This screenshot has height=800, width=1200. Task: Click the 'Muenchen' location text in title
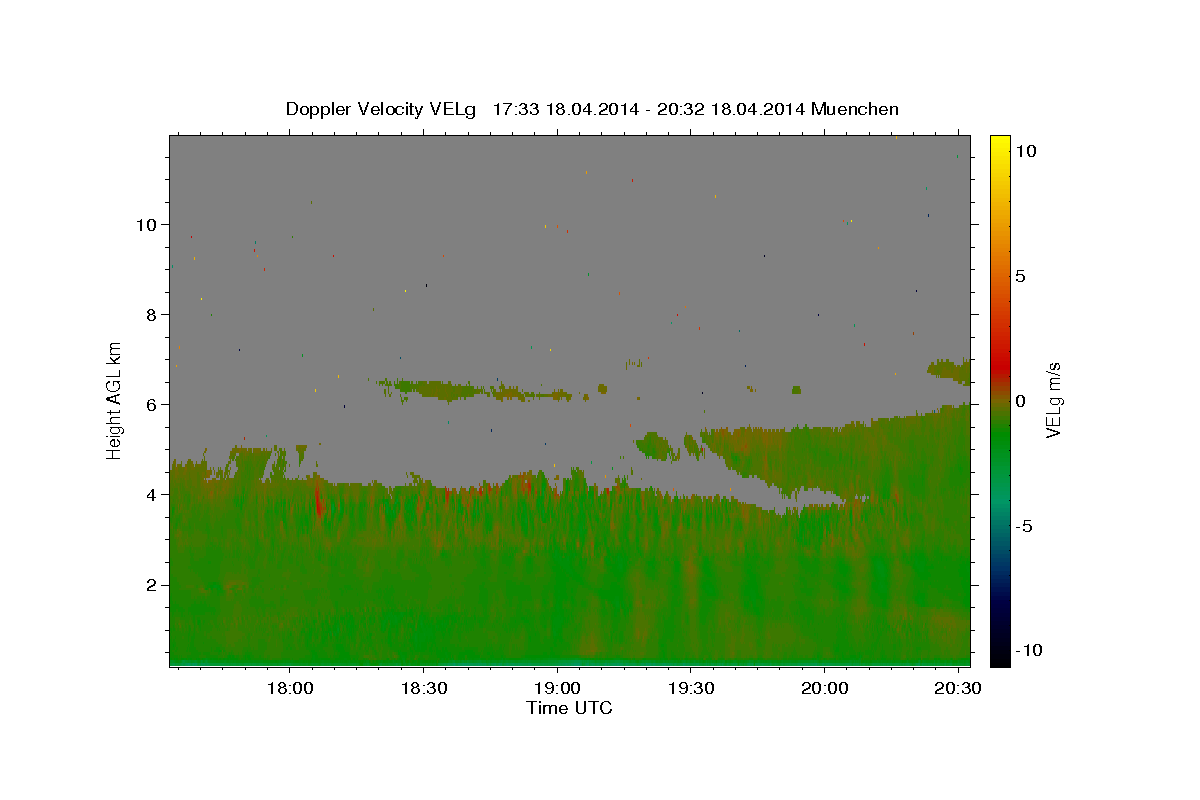pos(855,109)
